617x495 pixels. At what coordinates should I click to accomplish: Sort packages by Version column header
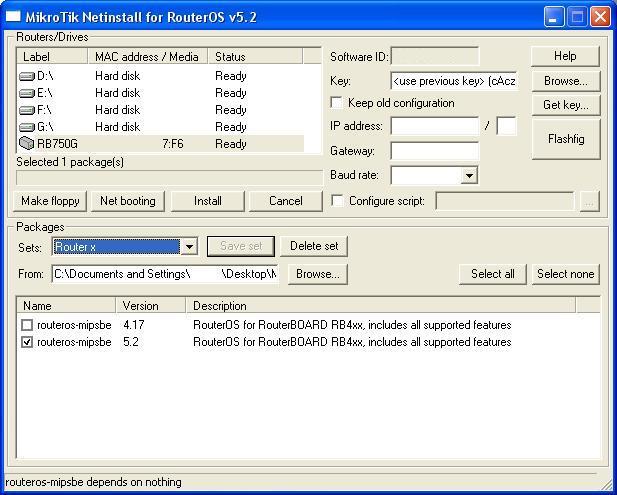coord(151,306)
